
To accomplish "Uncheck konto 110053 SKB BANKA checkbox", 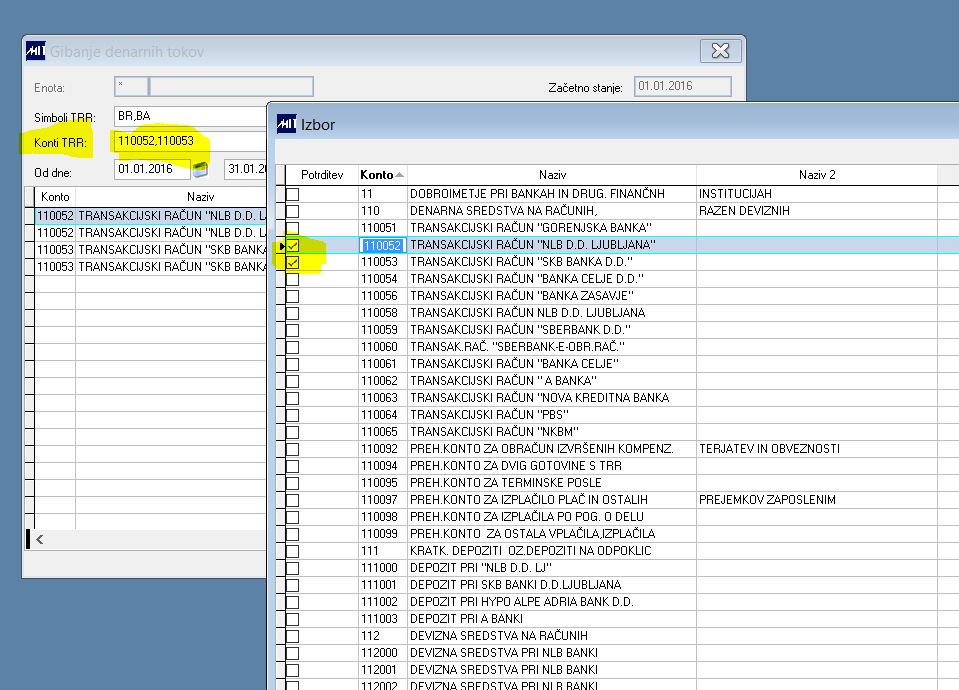I will [293, 262].
